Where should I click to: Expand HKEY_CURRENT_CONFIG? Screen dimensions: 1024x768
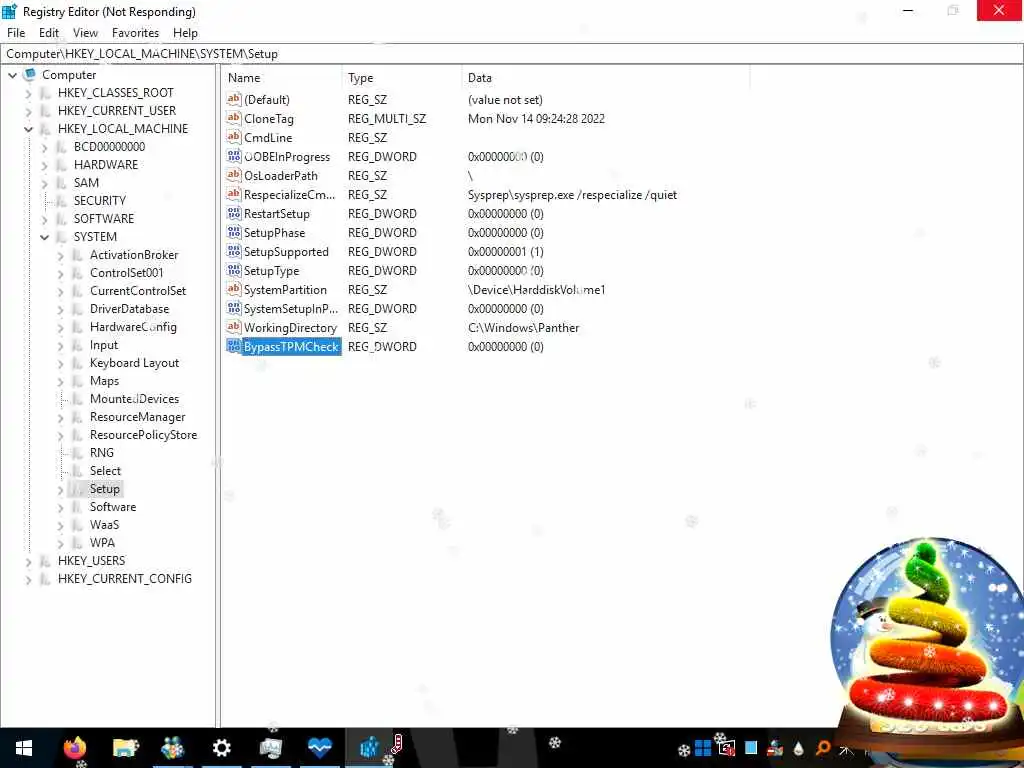click(x=28, y=579)
